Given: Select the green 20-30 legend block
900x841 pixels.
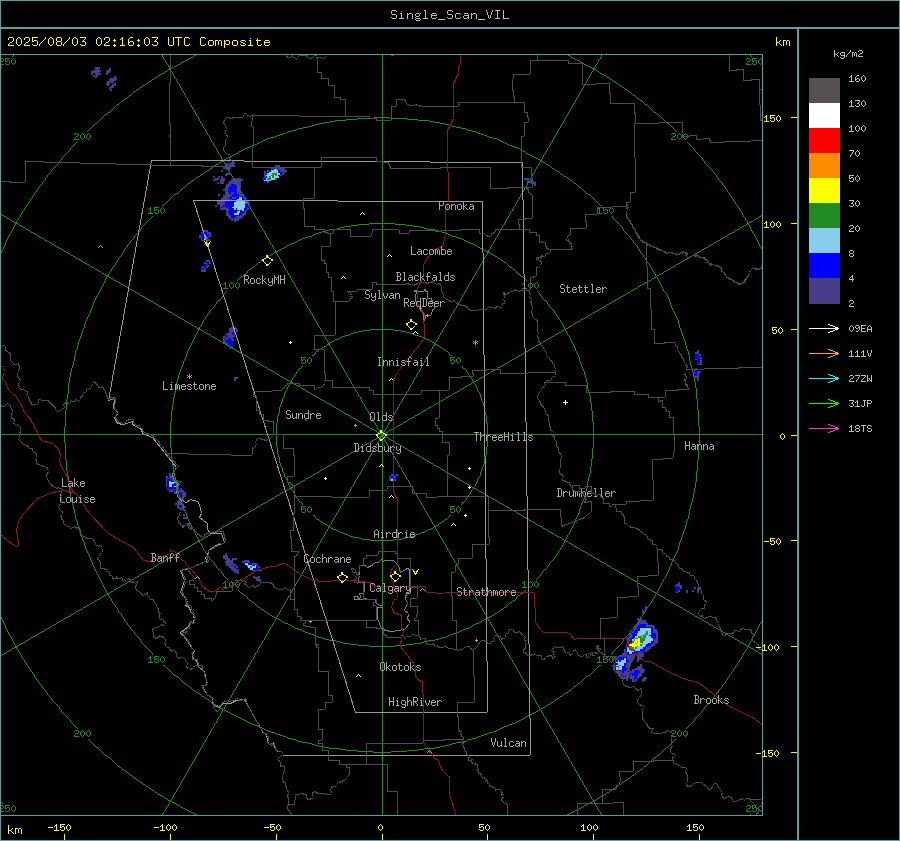Looking at the screenshot, I should (824, 215).
